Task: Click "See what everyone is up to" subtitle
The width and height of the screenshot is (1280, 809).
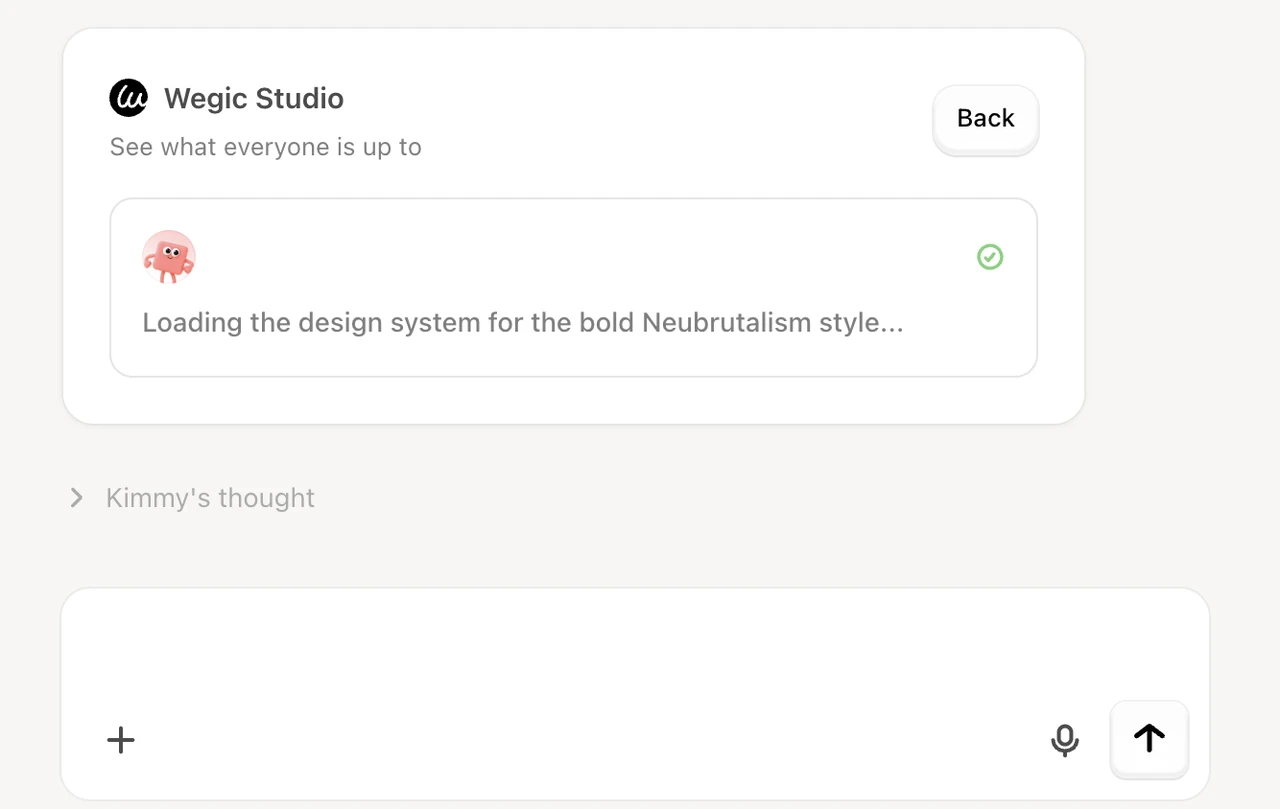Action: 265,147
